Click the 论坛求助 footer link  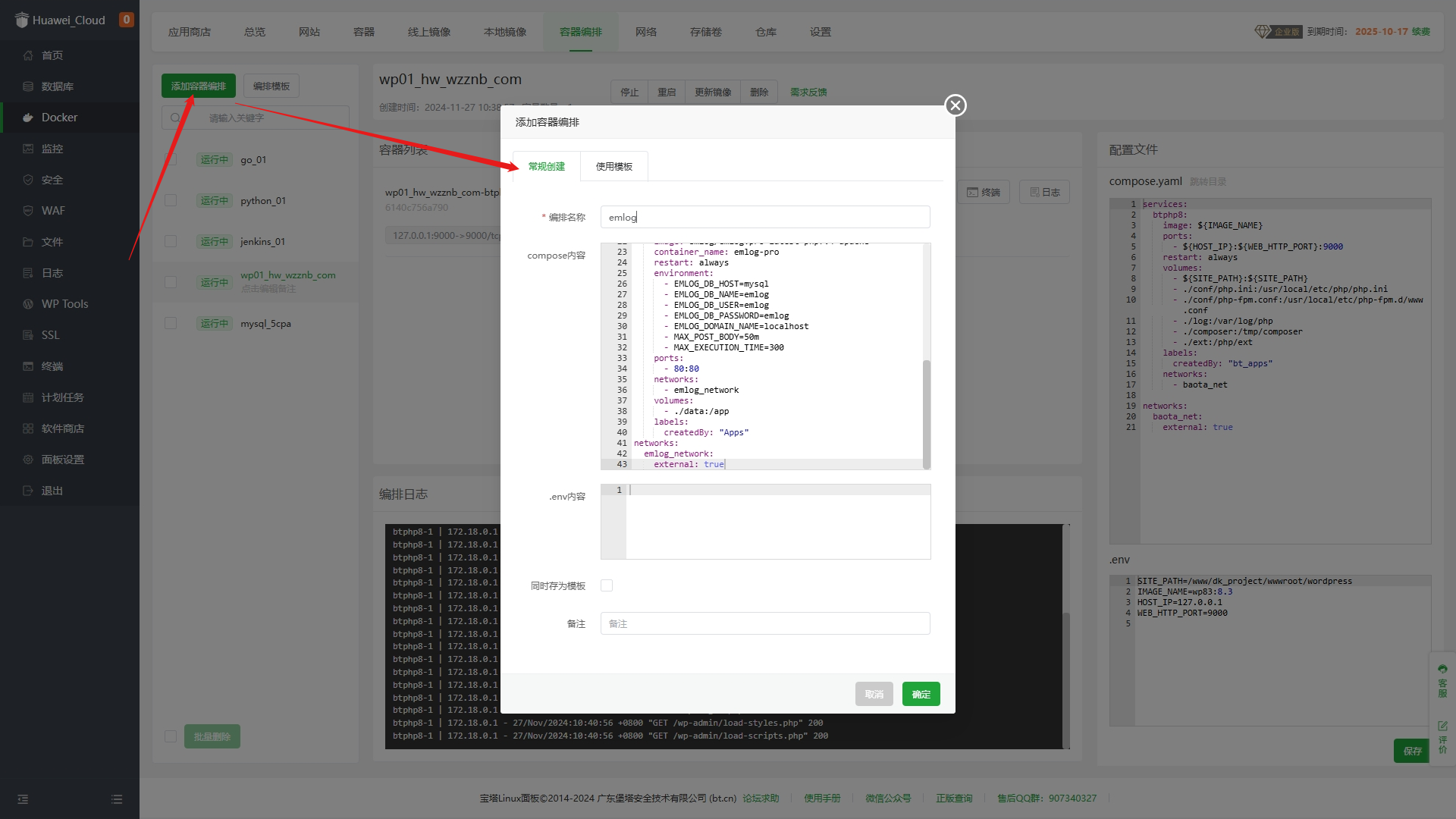[x=761, y=798]
